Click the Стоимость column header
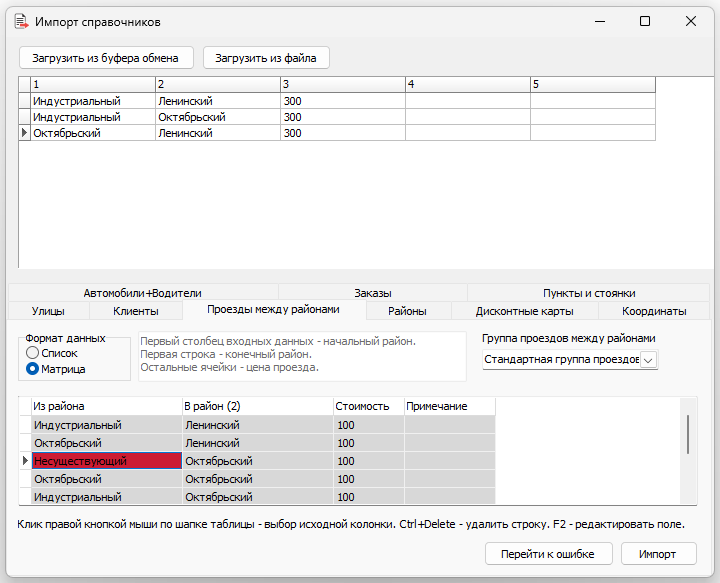The width and height of the screenshot is (720, 583). click(369, 406)
